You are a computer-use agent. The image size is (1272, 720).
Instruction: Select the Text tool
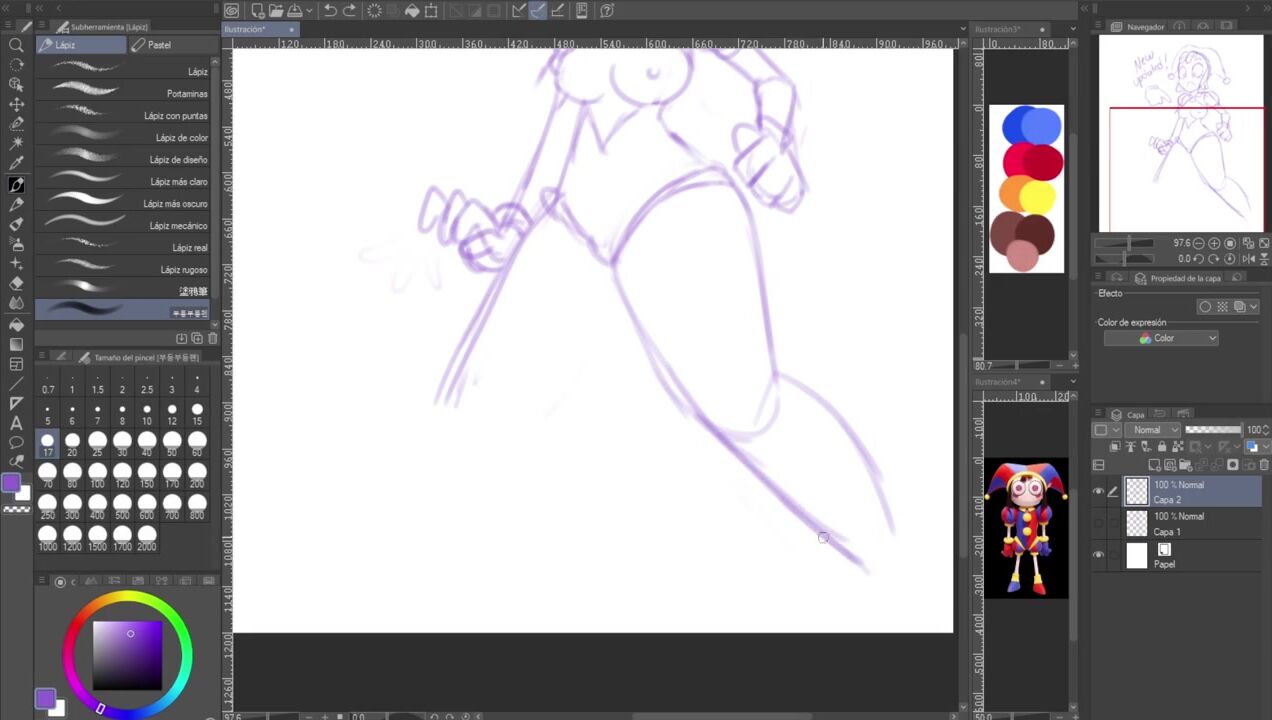[16, 423]
